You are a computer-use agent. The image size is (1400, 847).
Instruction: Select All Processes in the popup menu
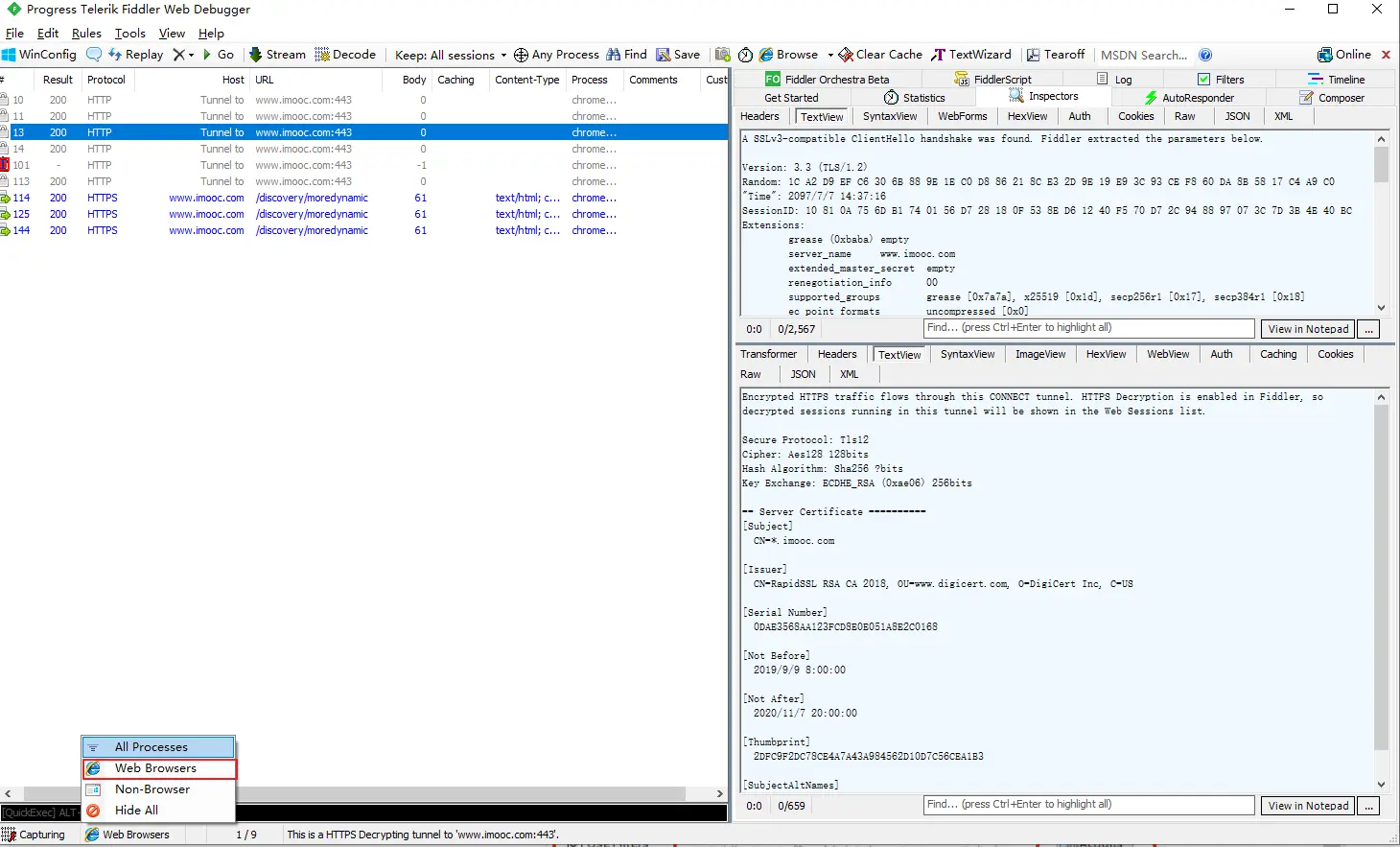(x=158, y=747)
